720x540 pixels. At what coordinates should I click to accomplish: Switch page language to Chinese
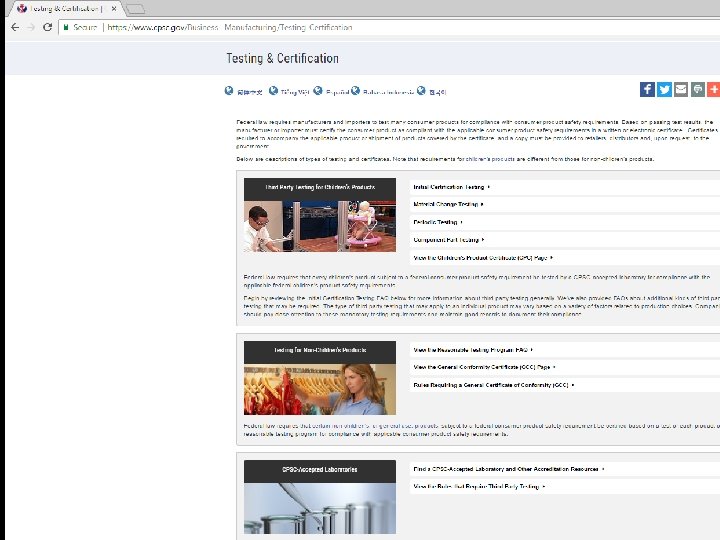pos(249,92)
